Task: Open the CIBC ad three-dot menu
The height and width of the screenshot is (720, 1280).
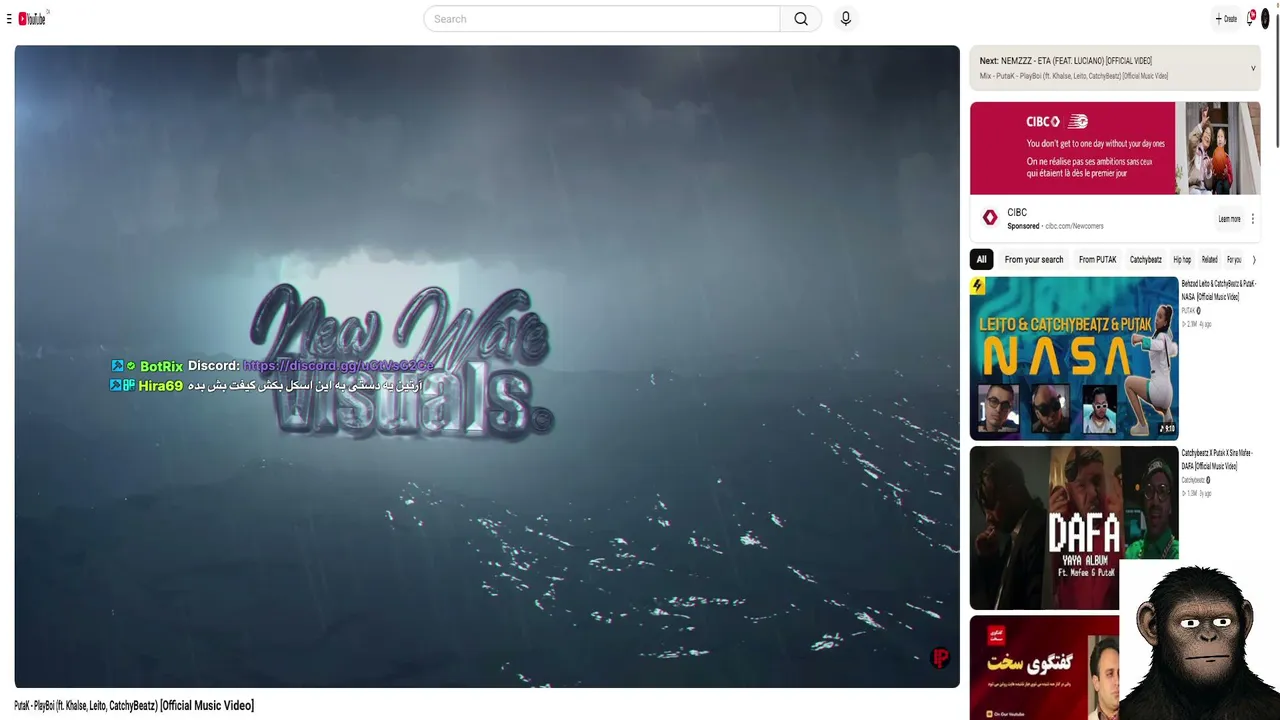Action: coord(1253,219)
